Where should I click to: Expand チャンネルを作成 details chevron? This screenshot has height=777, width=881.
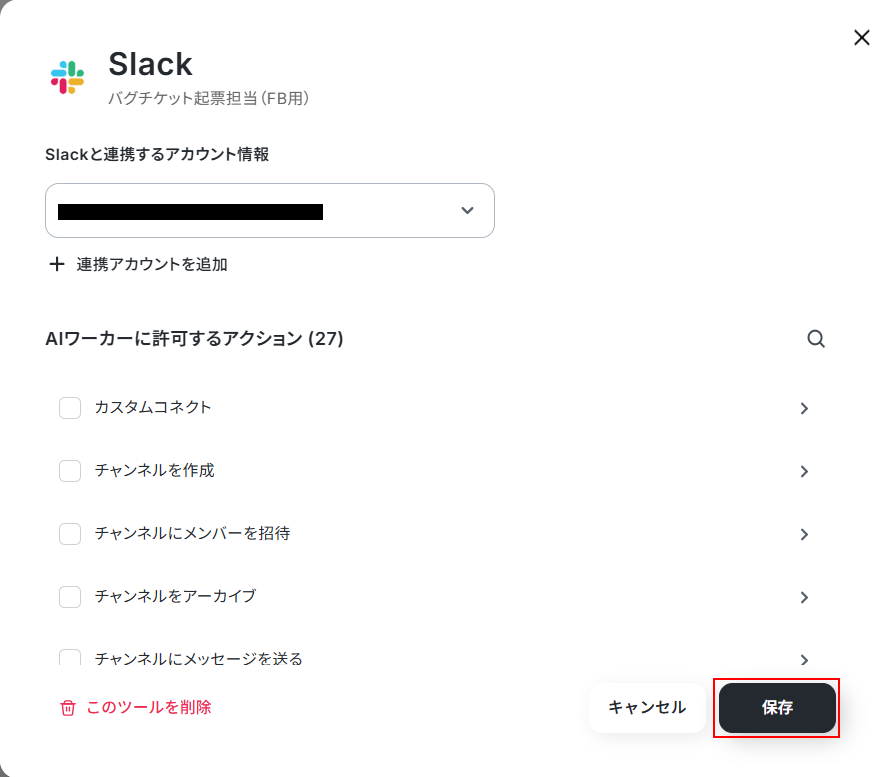tap(804, 471)
